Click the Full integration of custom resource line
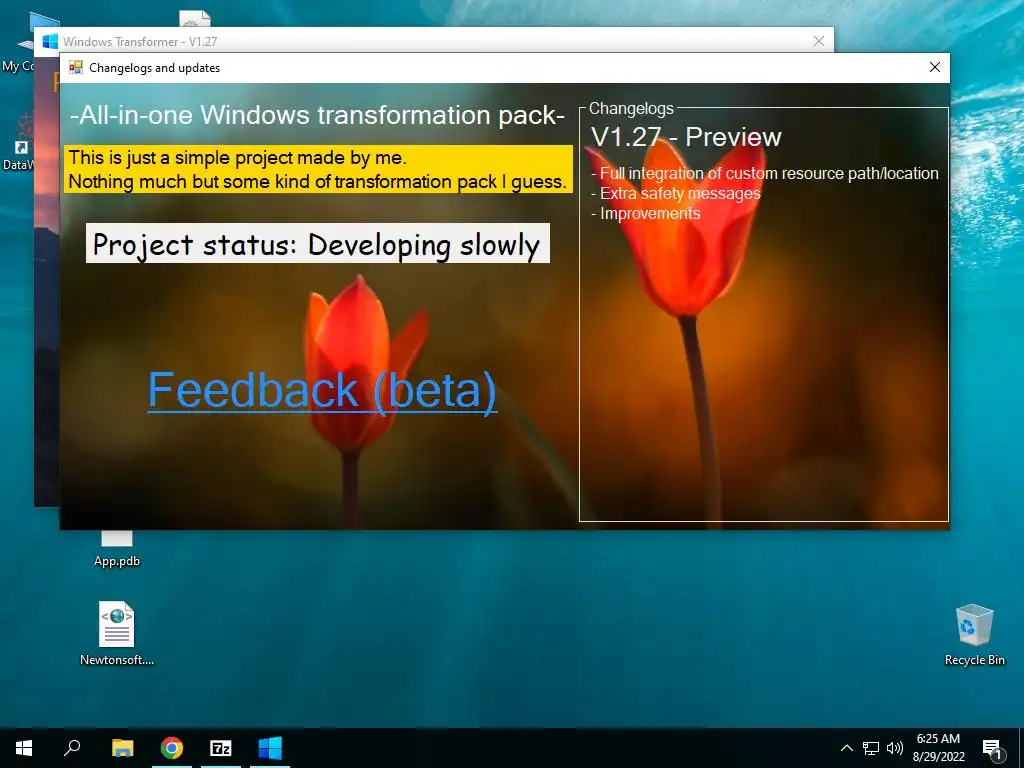This screenshot has height=768, width=1024. pyautogui.click(x=765, y=174)
